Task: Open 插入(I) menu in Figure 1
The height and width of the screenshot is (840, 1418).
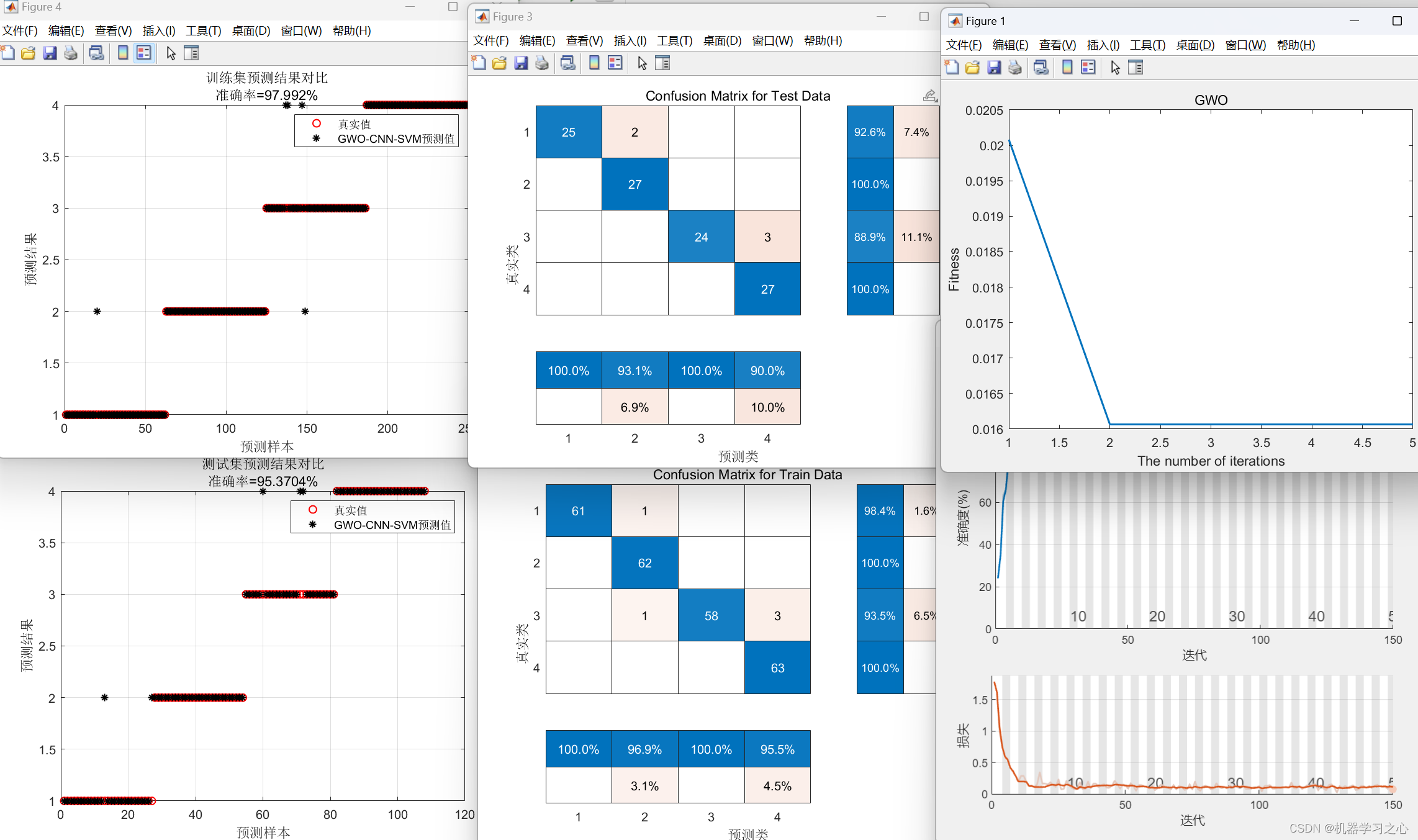Action: pos(1104,45)
